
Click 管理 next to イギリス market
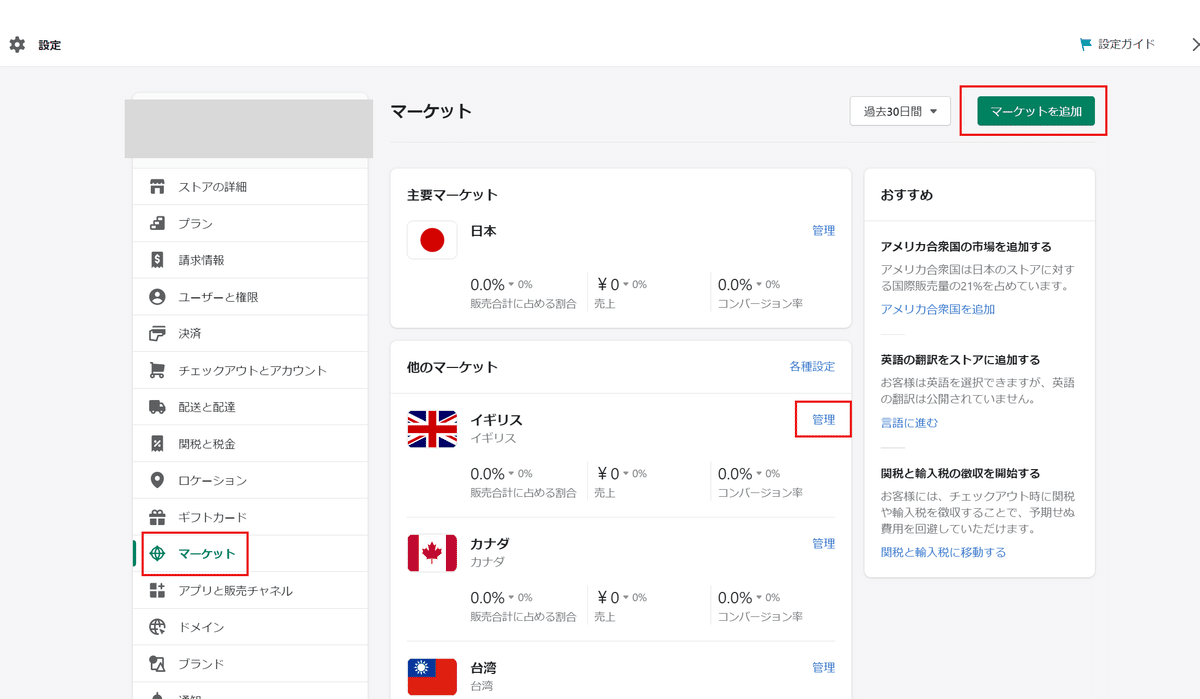pos(822,419)
